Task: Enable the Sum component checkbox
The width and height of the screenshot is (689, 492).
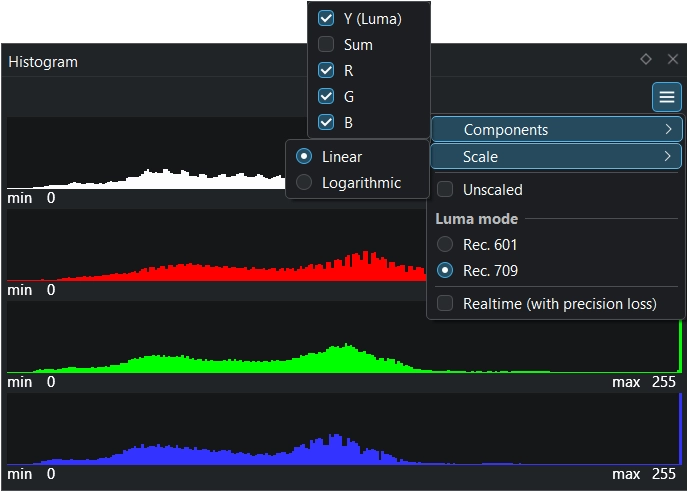Action: tap(326, 44)
